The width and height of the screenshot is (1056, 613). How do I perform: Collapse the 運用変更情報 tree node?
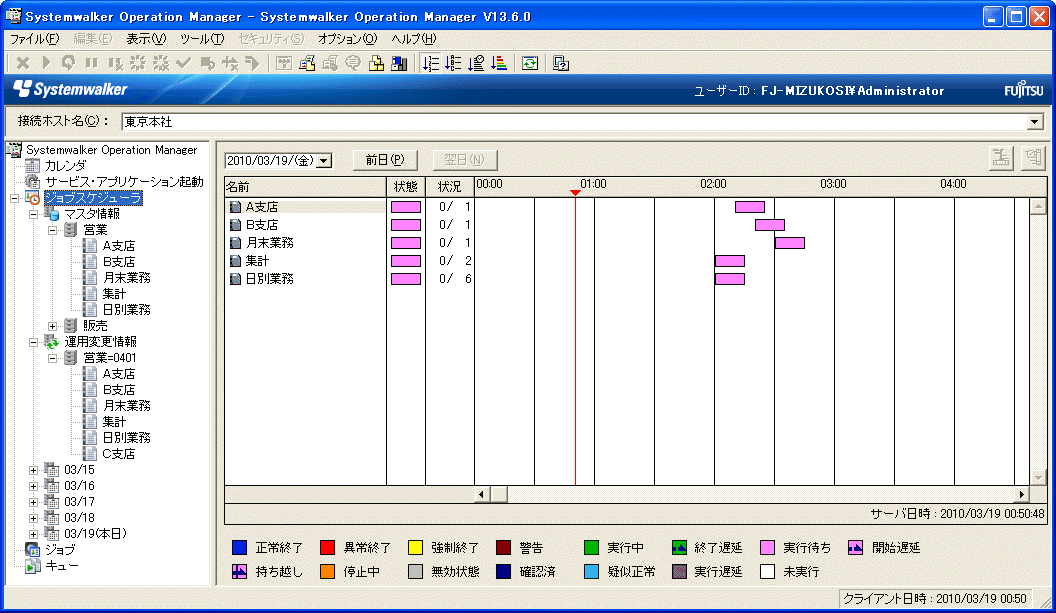click(x=34, y=342)
